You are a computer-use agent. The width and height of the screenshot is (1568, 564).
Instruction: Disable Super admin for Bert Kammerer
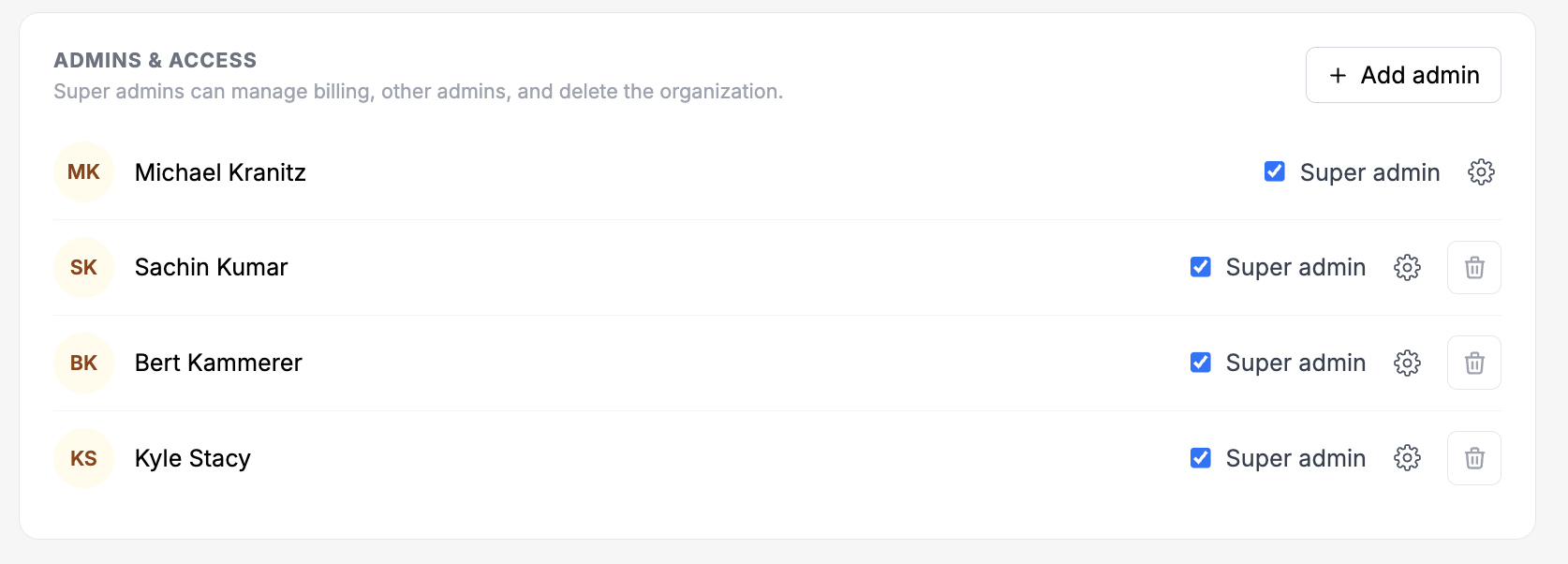coord(1201,363)
